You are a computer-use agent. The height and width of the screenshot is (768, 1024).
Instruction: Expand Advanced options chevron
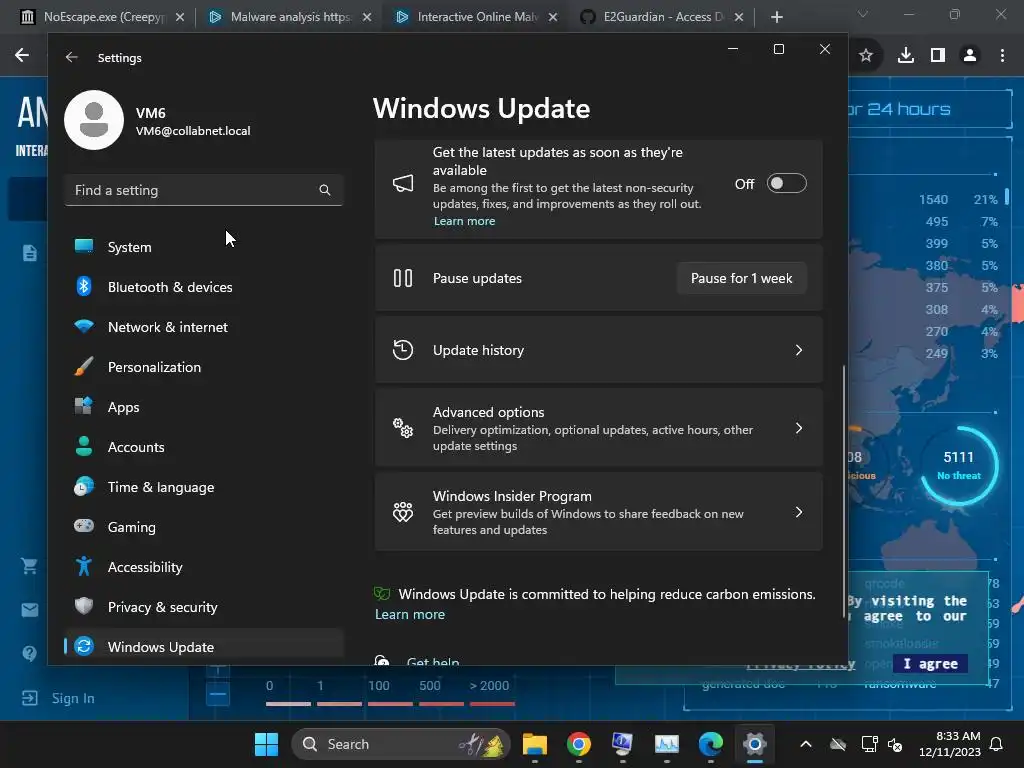click(799, 428)
